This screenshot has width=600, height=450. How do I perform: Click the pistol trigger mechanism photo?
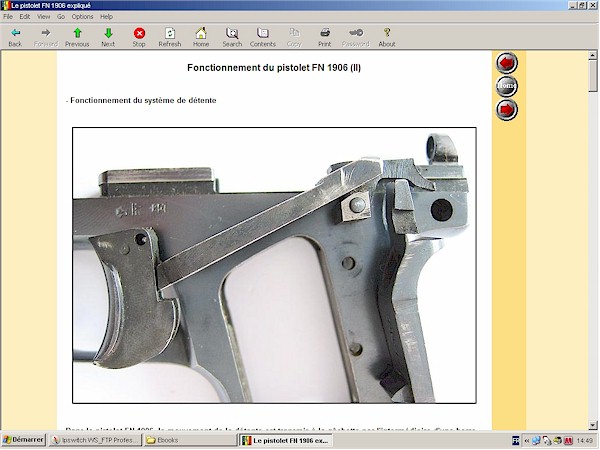(274, 265)
